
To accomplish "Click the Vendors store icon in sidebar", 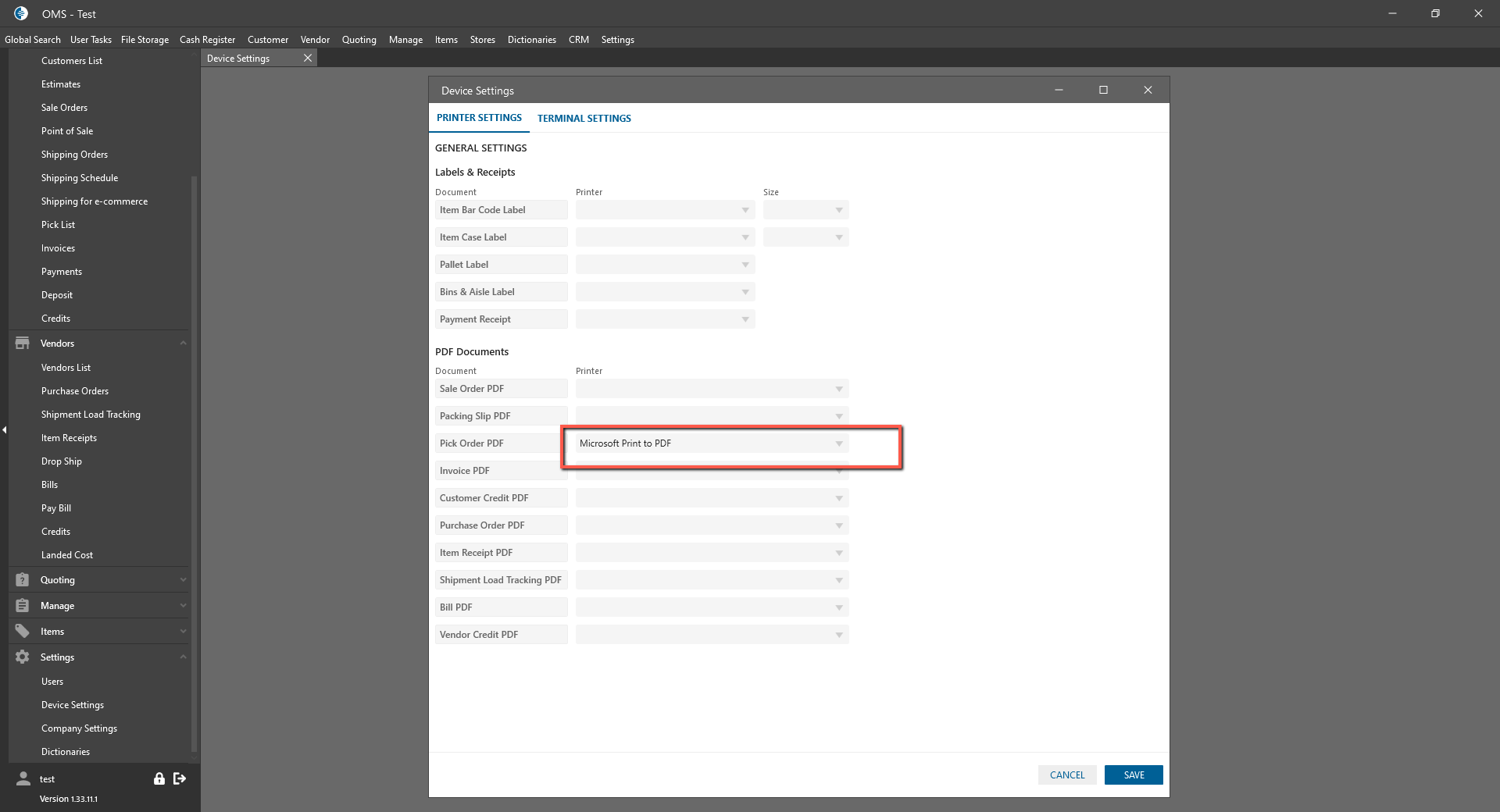I will pyautogui.click(x=23, y=344).
